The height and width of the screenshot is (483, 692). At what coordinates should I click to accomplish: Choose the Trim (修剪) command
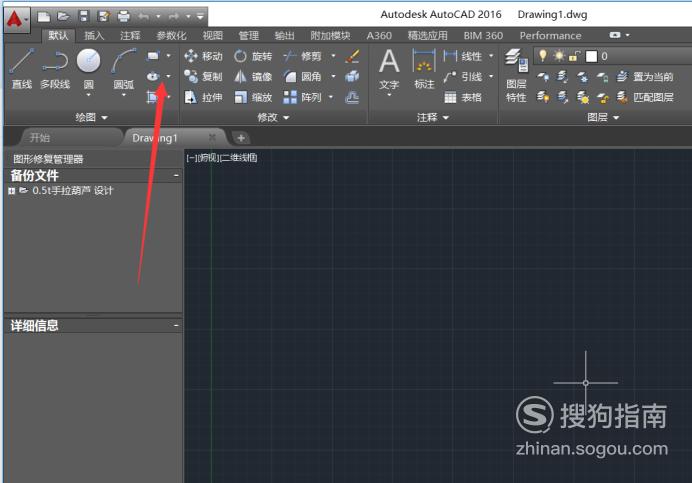click(302, 56)
